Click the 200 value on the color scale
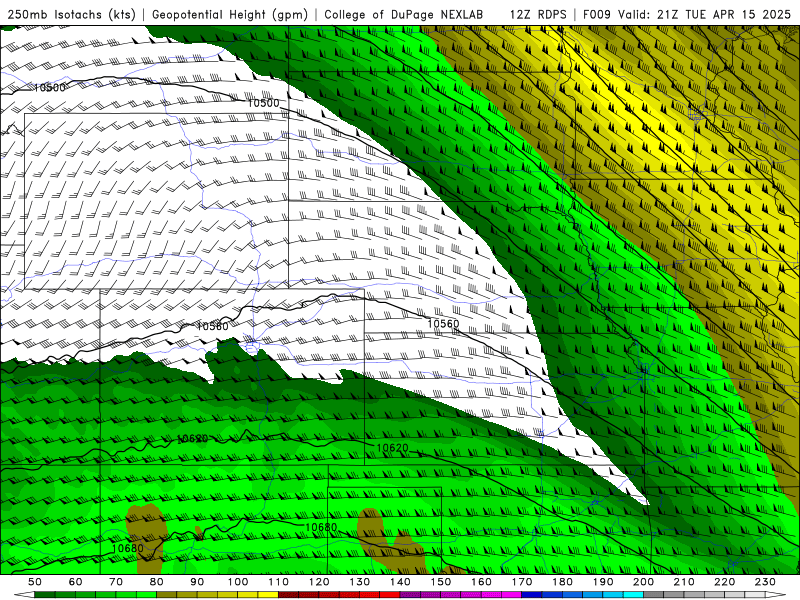 point(643,582)
